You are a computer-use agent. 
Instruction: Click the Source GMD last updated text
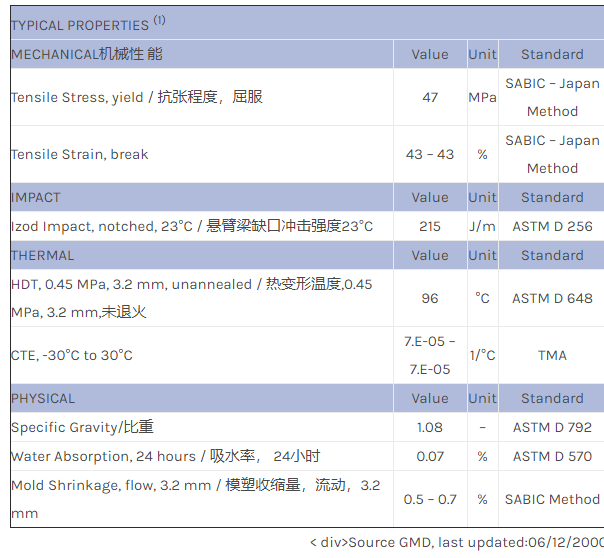[456, 542]
